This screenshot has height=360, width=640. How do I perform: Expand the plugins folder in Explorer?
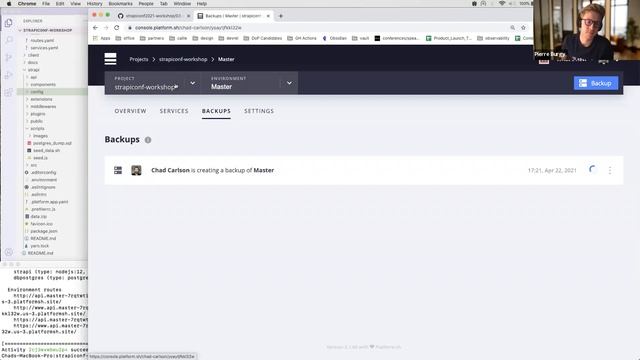[38, 114]
